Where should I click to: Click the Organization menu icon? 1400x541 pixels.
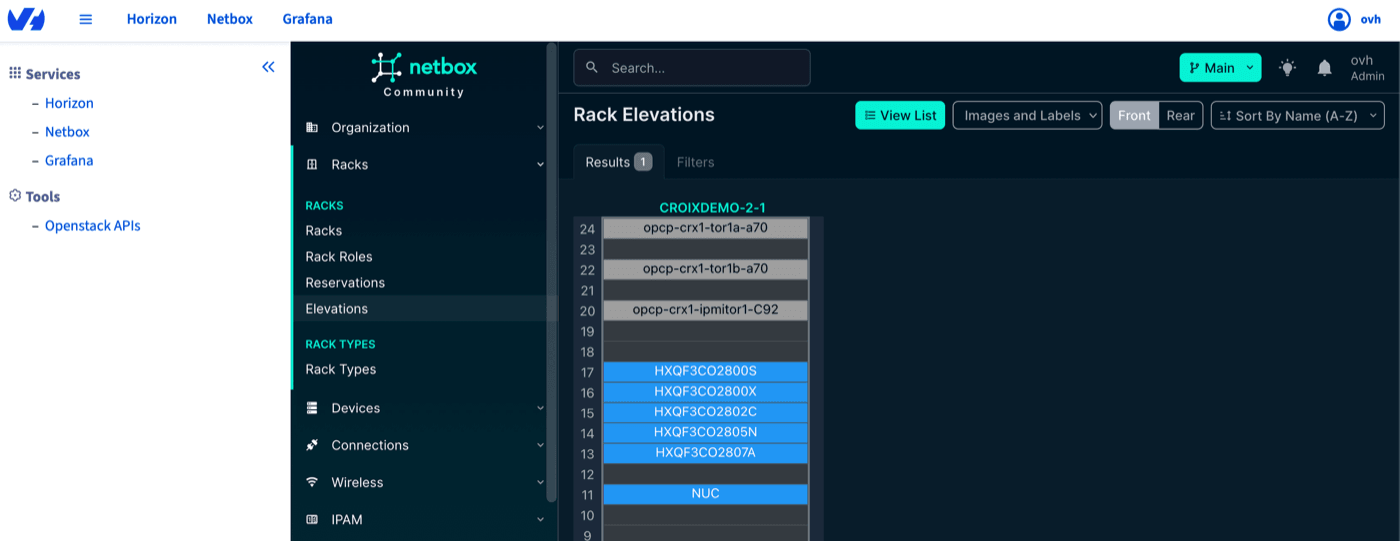pyautogui.click(x=312, y=127)
